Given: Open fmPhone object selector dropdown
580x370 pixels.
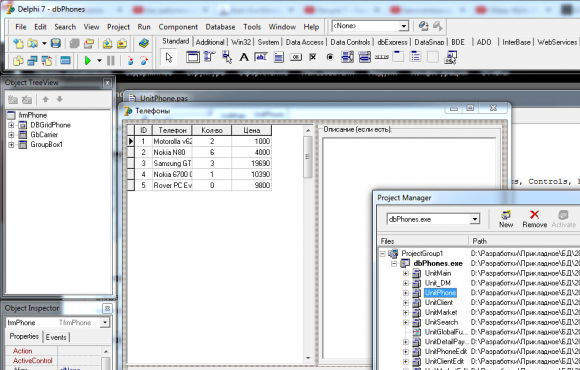Looking at the screenshot, I should (105, 323).
